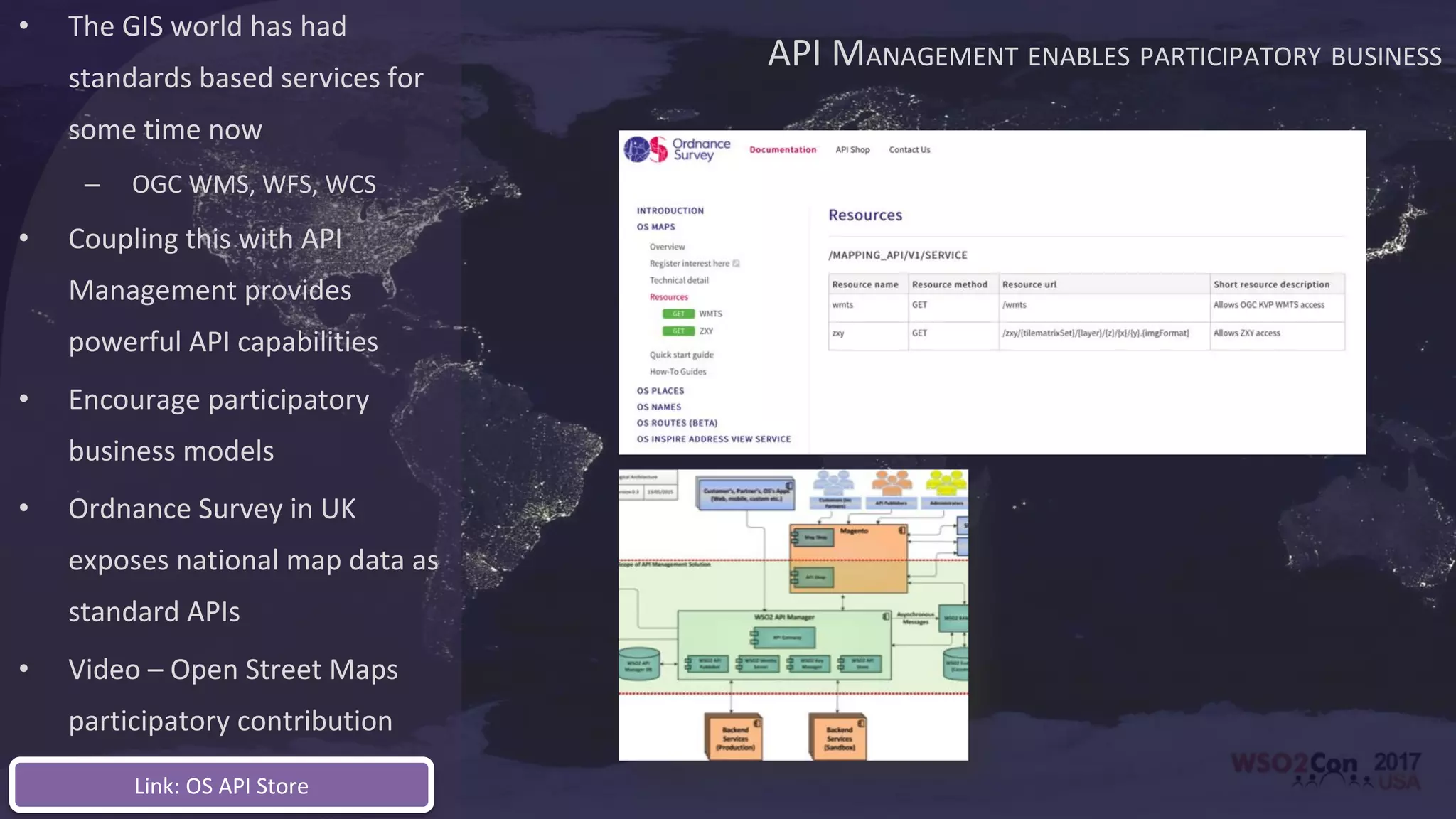
Task: Click the WSO2 API Publisher component
Action: pos(707,664)
